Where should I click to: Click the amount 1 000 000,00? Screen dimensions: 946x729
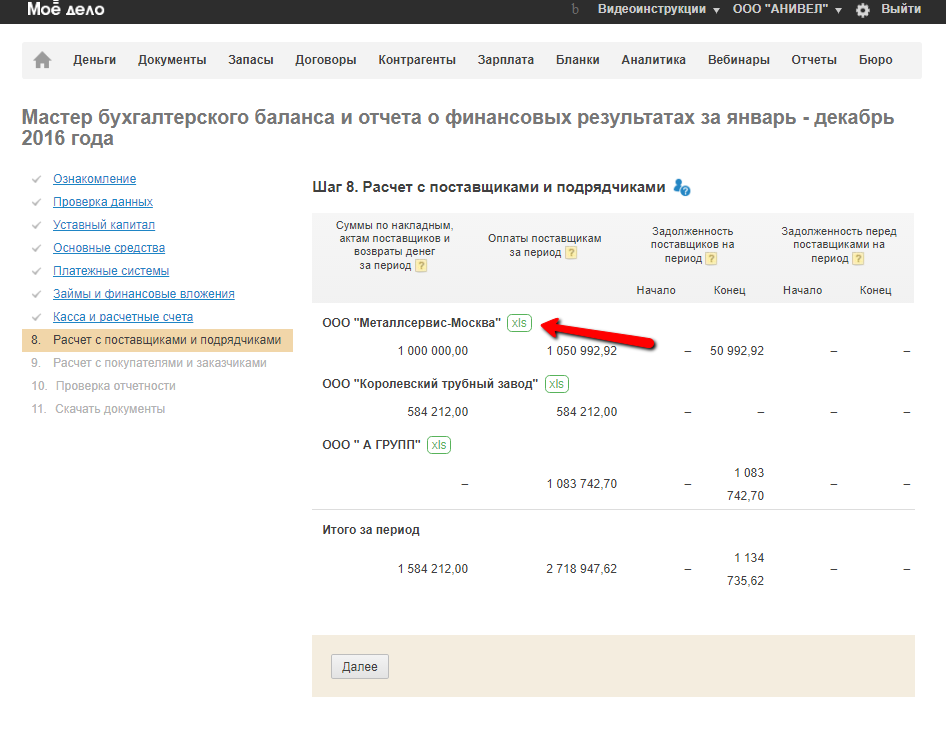(x=433, y=351)
